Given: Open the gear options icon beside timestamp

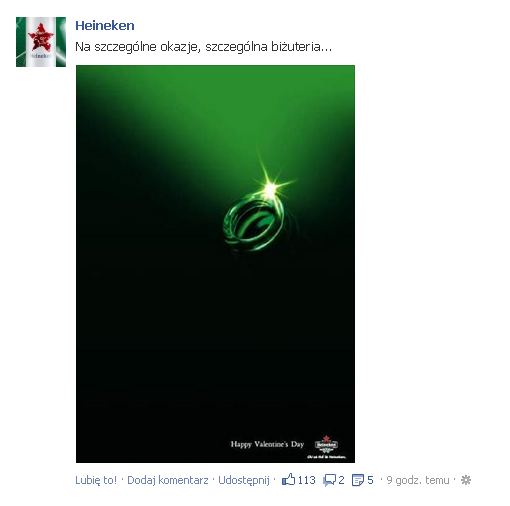Looking at the screenshot, I should 466,480.
